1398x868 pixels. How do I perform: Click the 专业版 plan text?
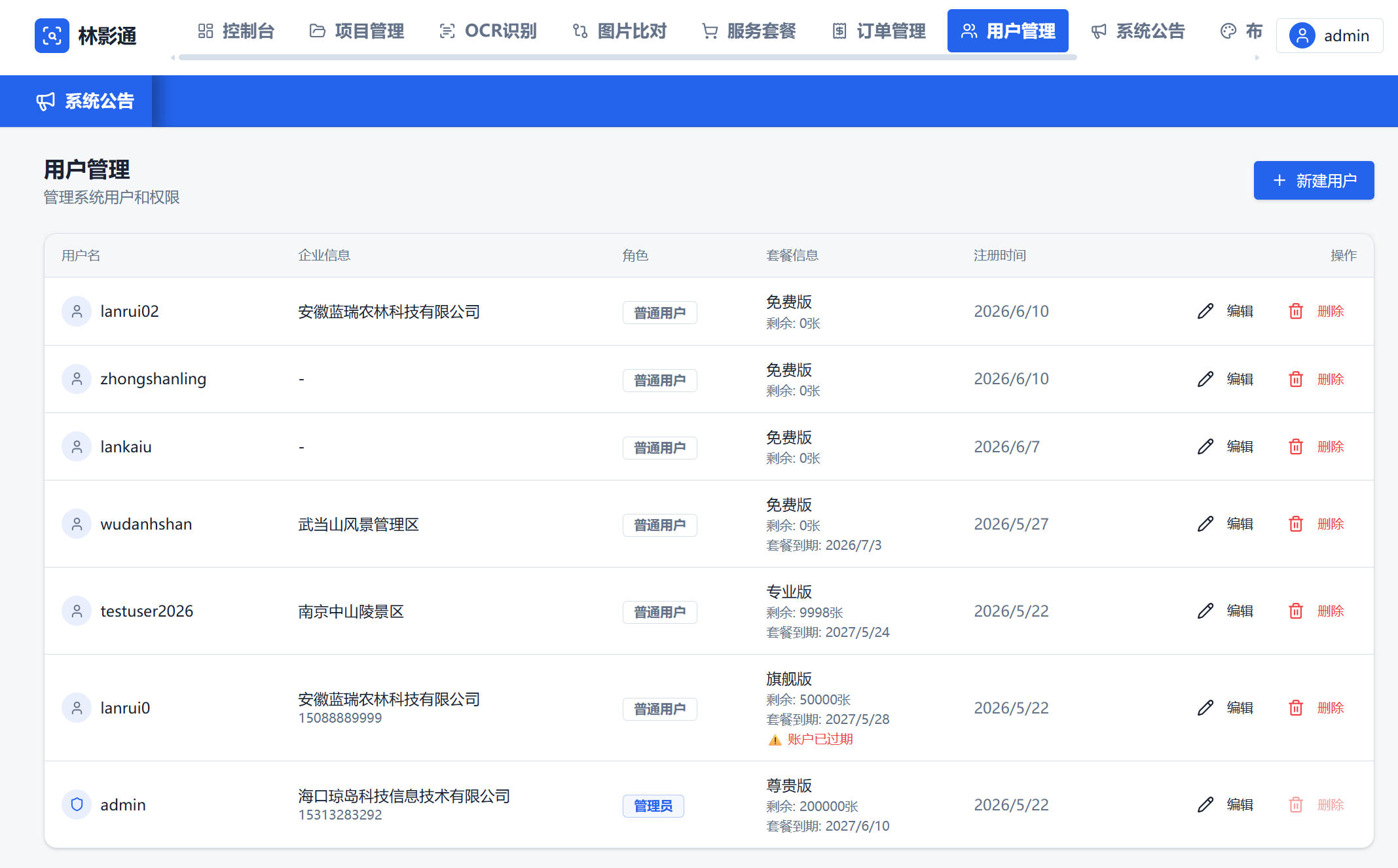[x=789, y=592]
